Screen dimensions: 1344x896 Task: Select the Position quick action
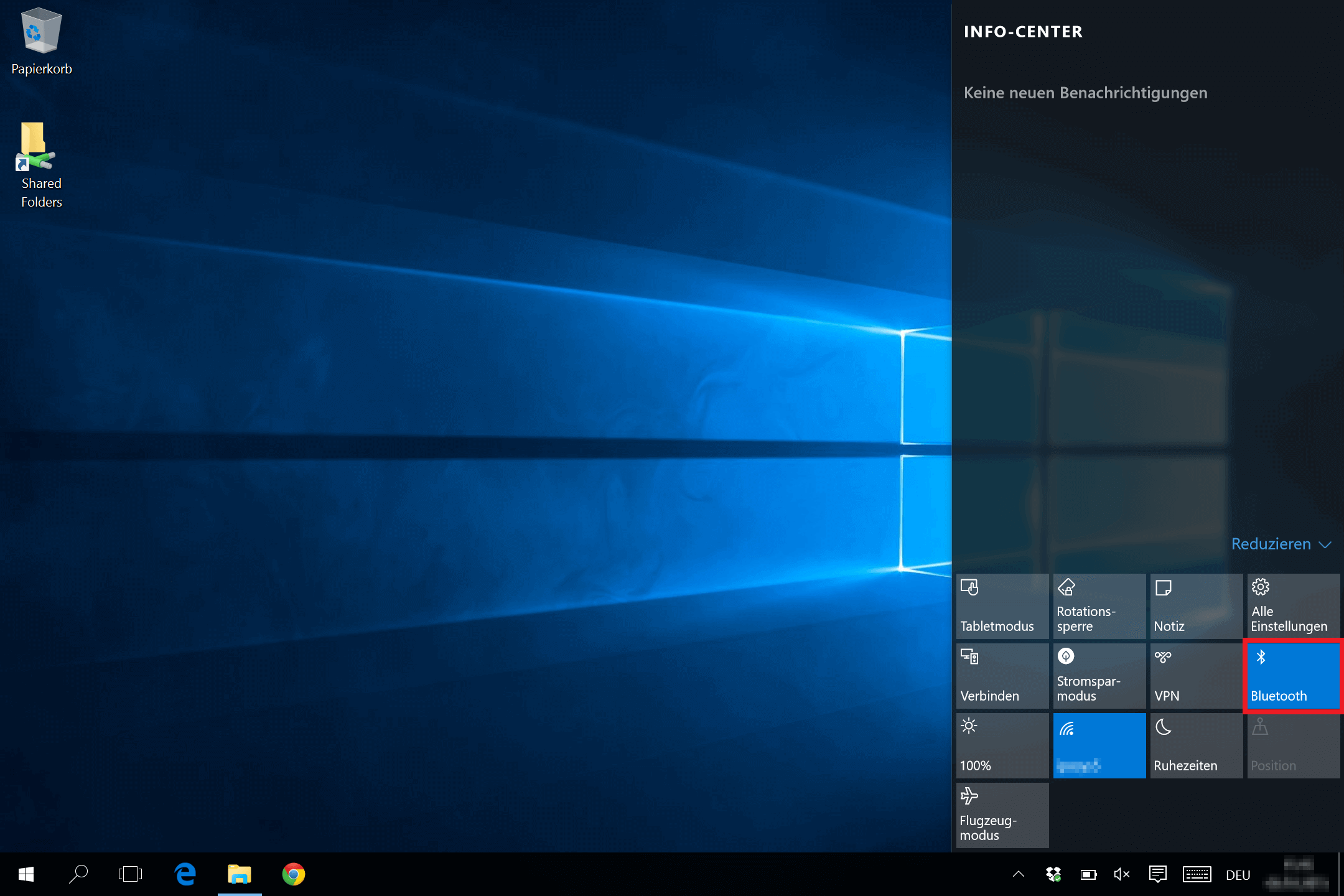click(x=1293, y=746)
